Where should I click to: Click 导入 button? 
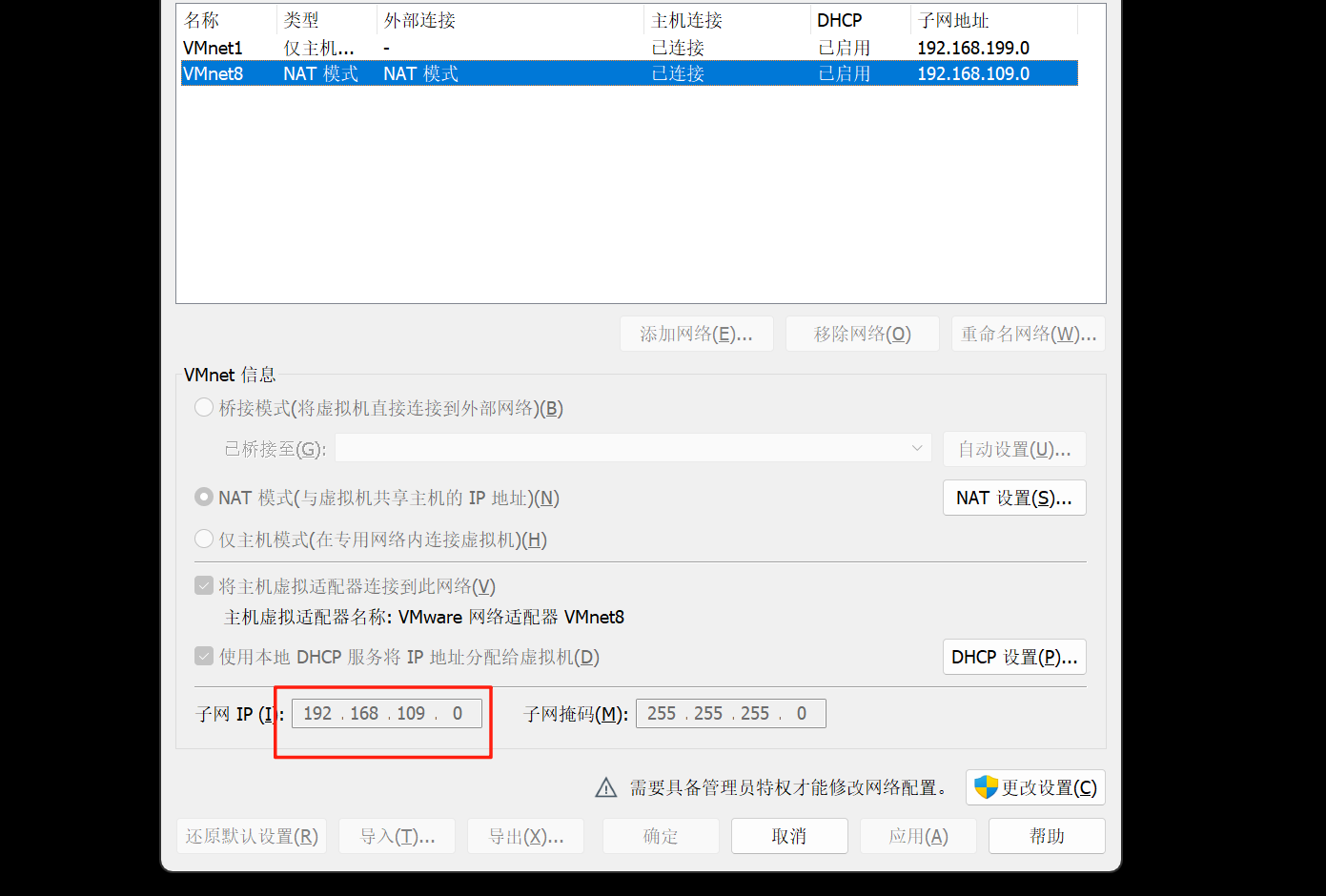(397, 836)
